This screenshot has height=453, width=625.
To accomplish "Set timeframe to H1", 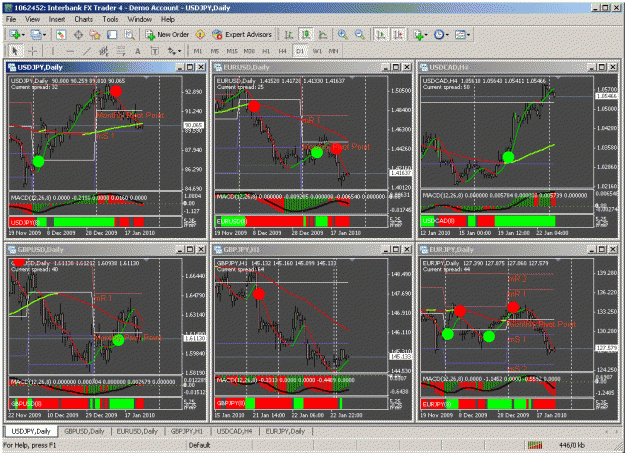I will point(266,51).
